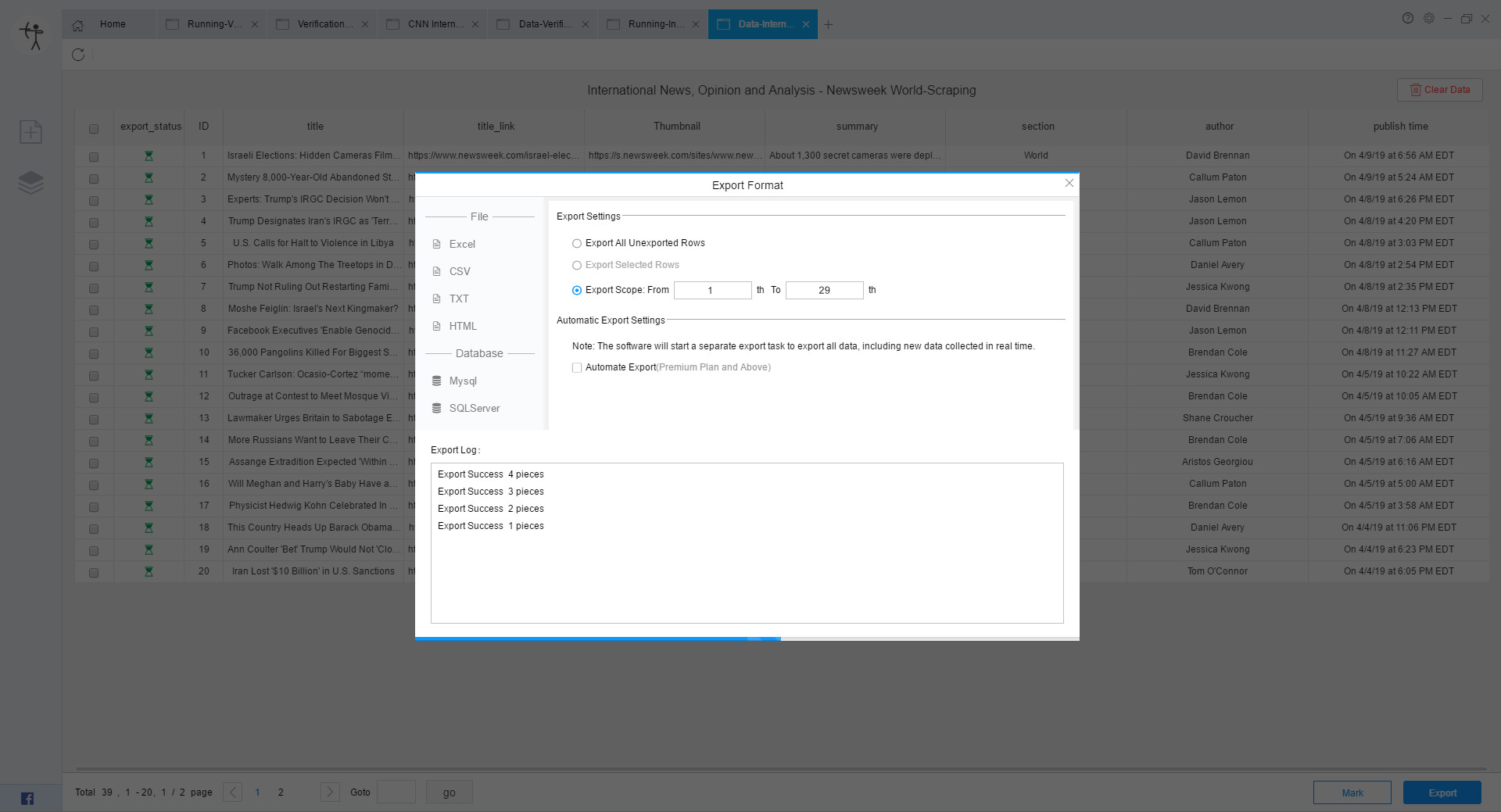Check the row 20 checkbox
This screenshot has height=812, width=1501.
(x=94, y=573)
